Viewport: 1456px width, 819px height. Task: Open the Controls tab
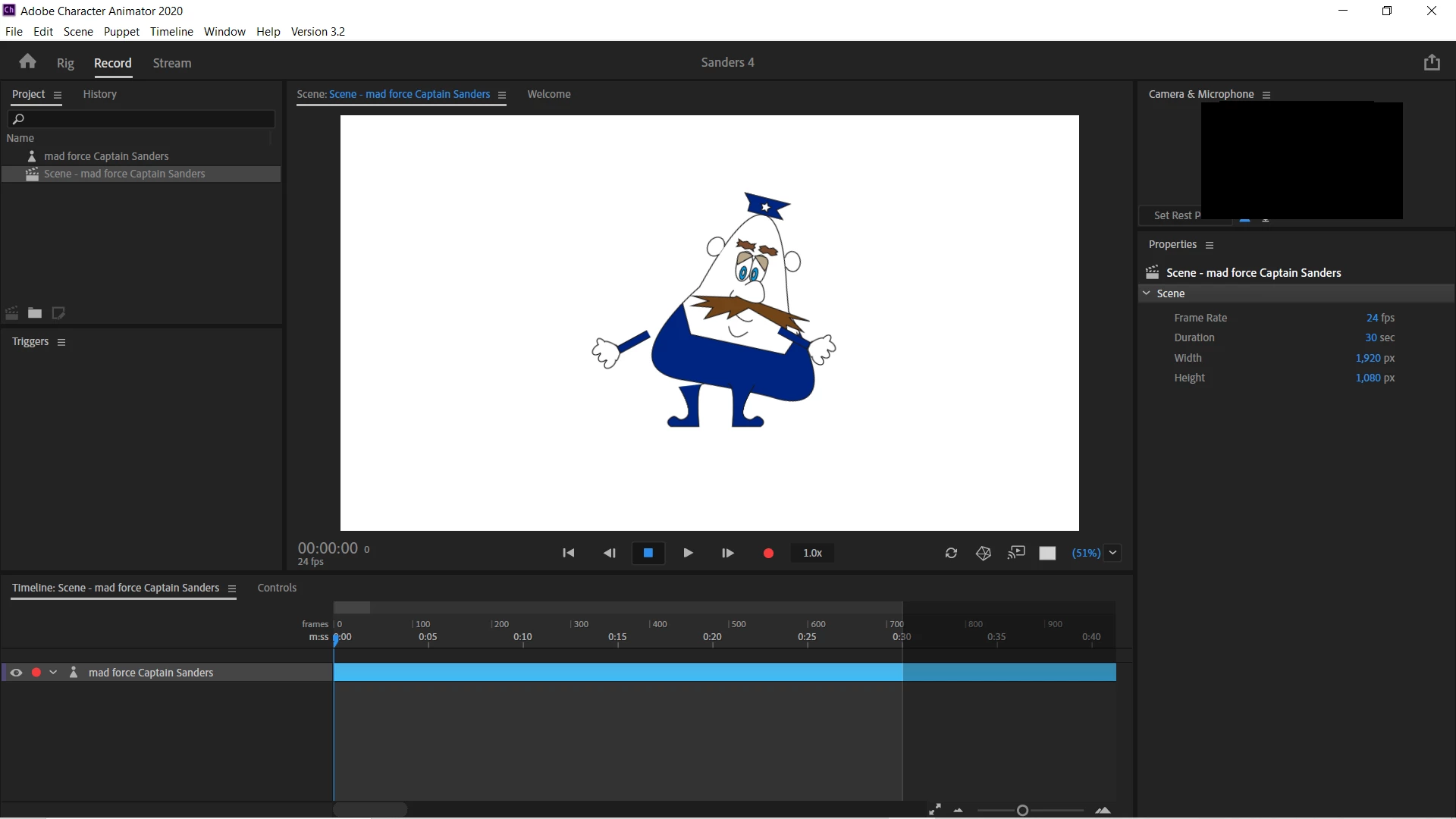(277, 588)
